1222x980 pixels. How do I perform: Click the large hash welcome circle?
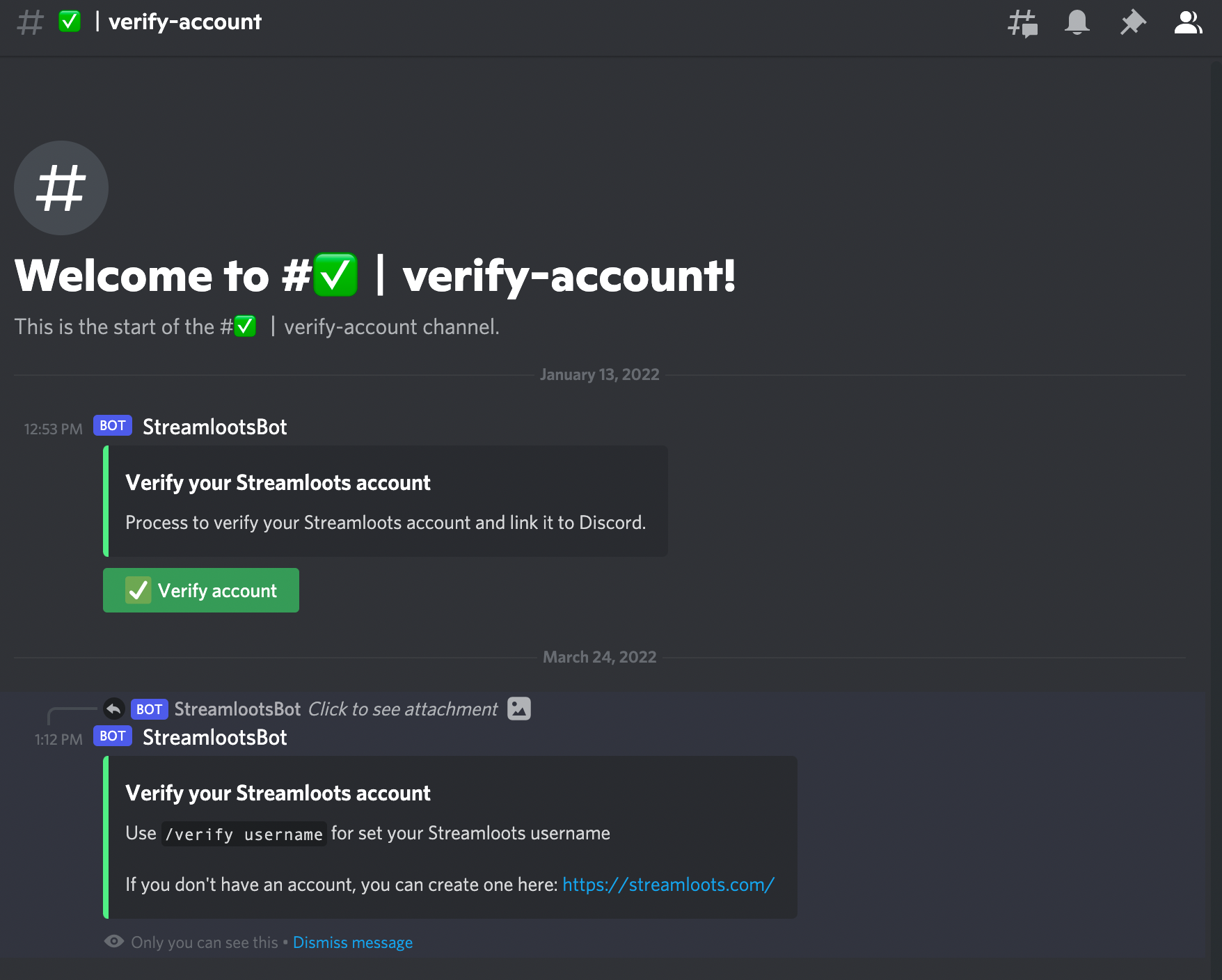[61, 188]
